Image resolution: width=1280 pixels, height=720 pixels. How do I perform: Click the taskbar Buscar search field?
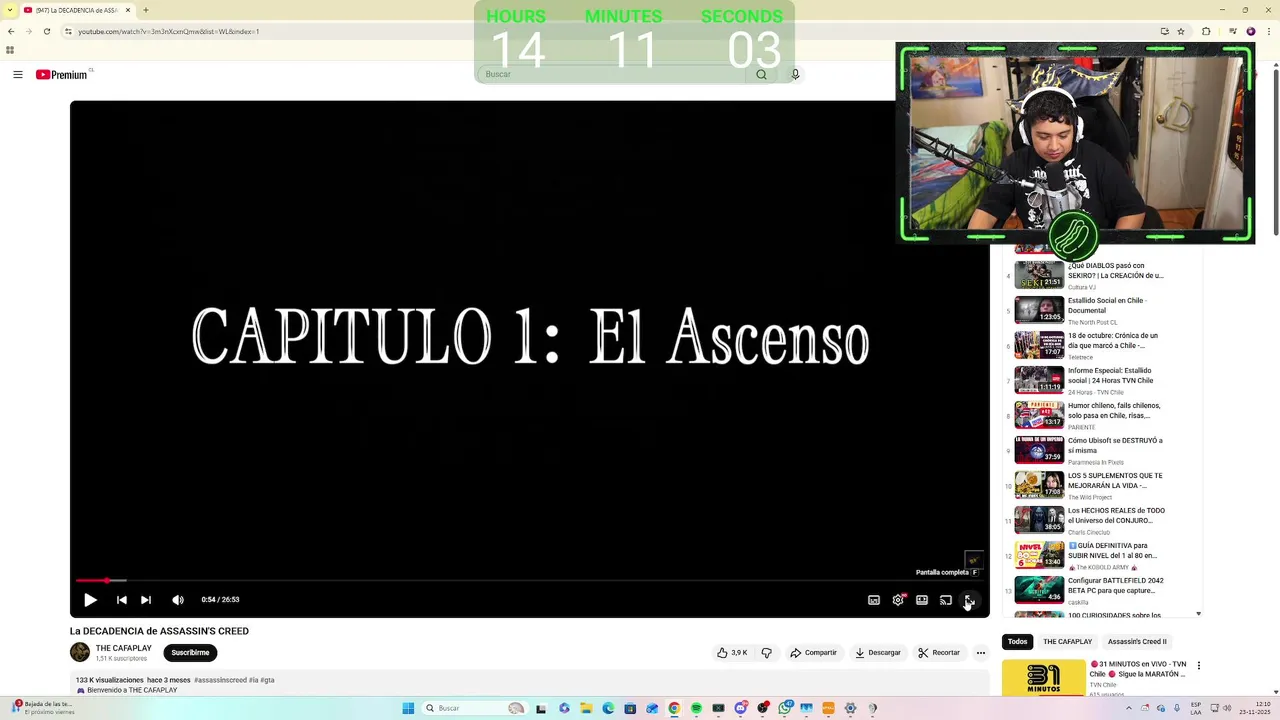pos(474,708)
